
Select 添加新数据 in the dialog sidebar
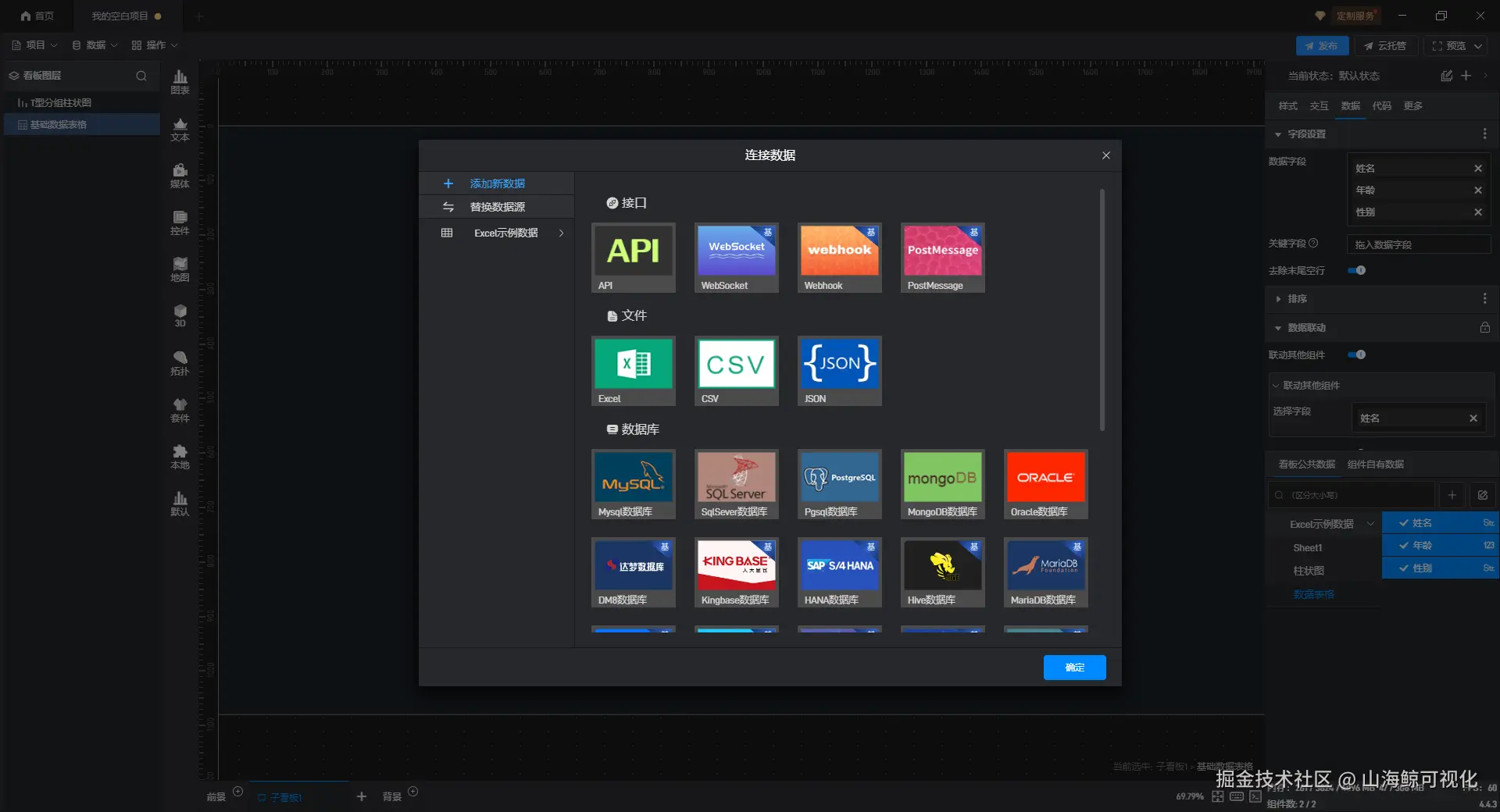pyautogui.click(x=497, y=183)
